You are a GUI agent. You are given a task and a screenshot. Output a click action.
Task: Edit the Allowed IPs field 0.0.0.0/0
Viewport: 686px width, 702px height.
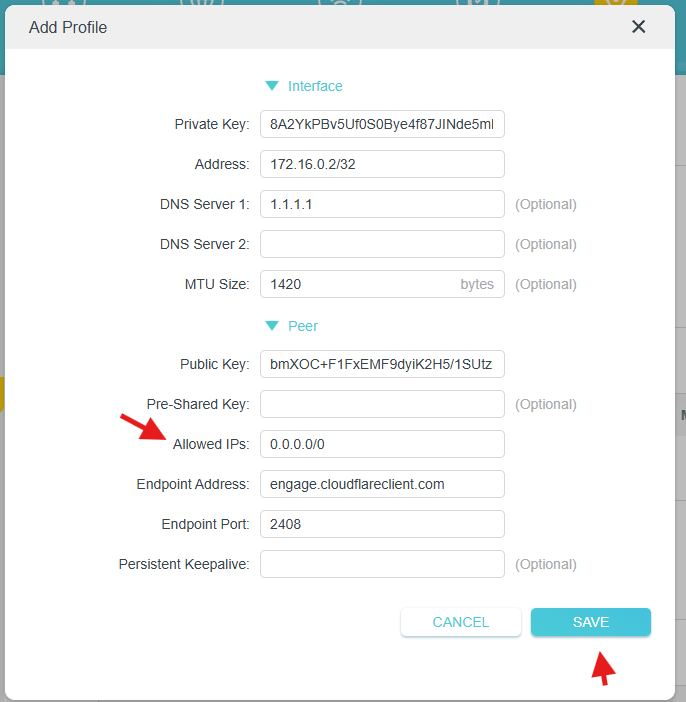[x=382, y=444]
